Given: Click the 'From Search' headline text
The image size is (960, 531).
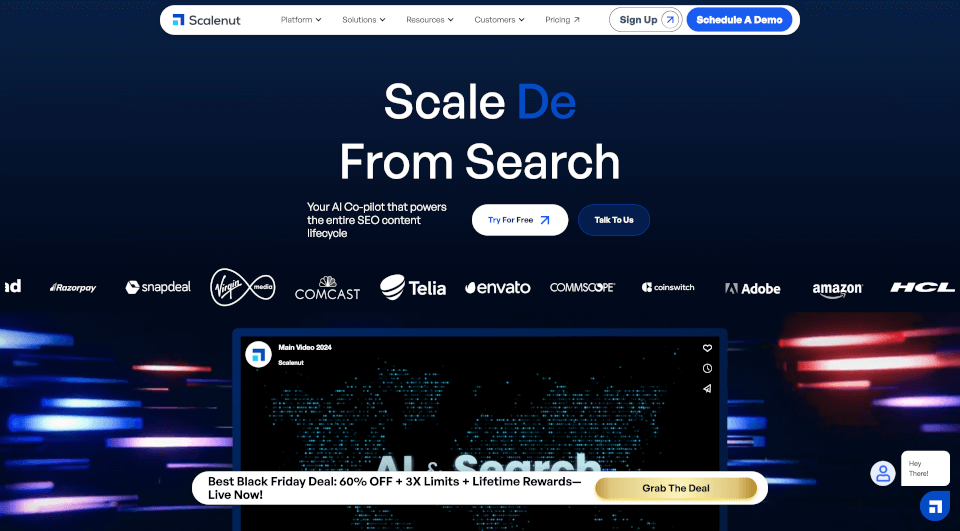Looking at the screenshot, I should [480, 162].
